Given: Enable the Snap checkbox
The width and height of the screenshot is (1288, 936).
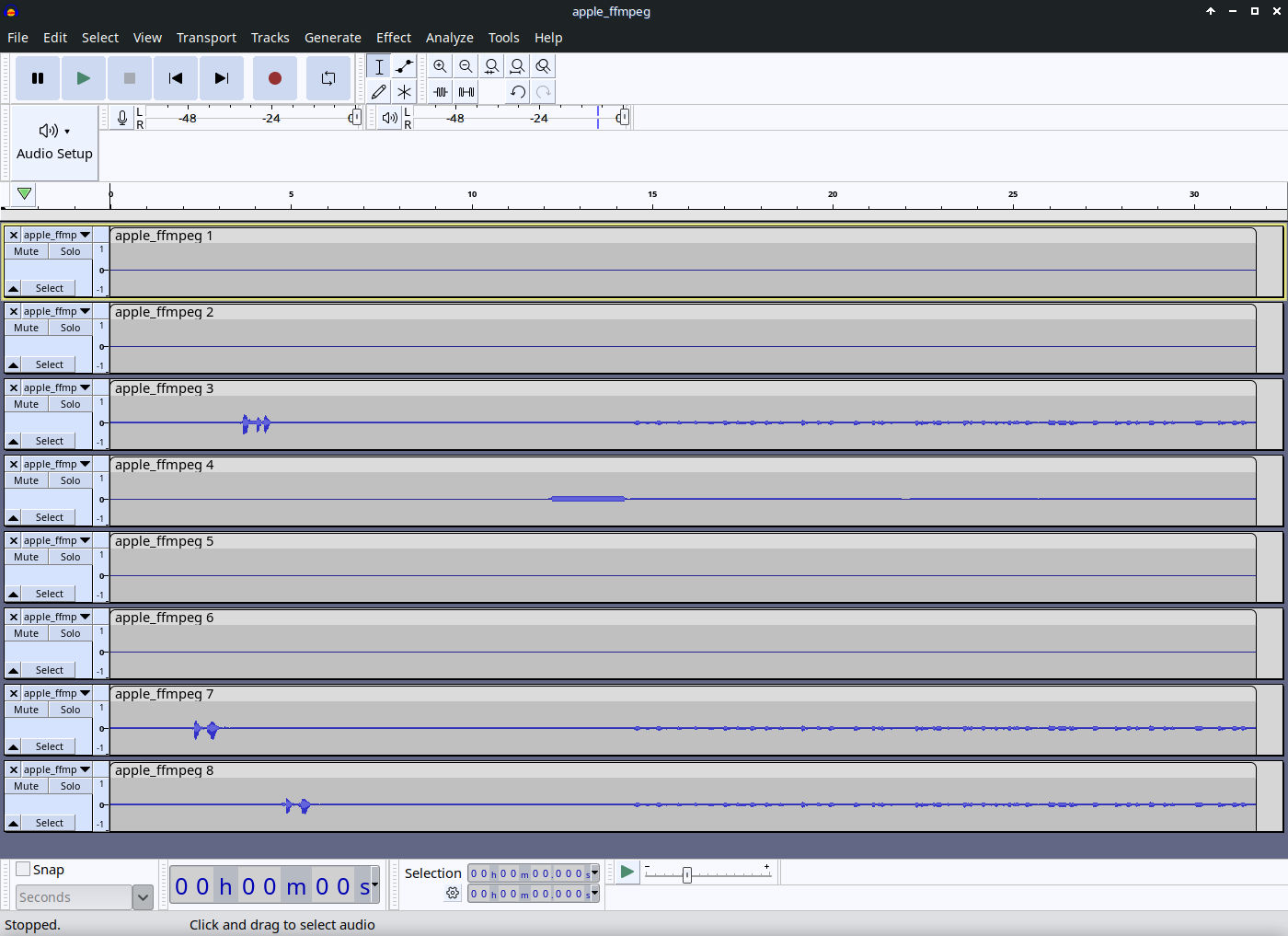Looking at the screenshot, I should (x=23, y=869).
